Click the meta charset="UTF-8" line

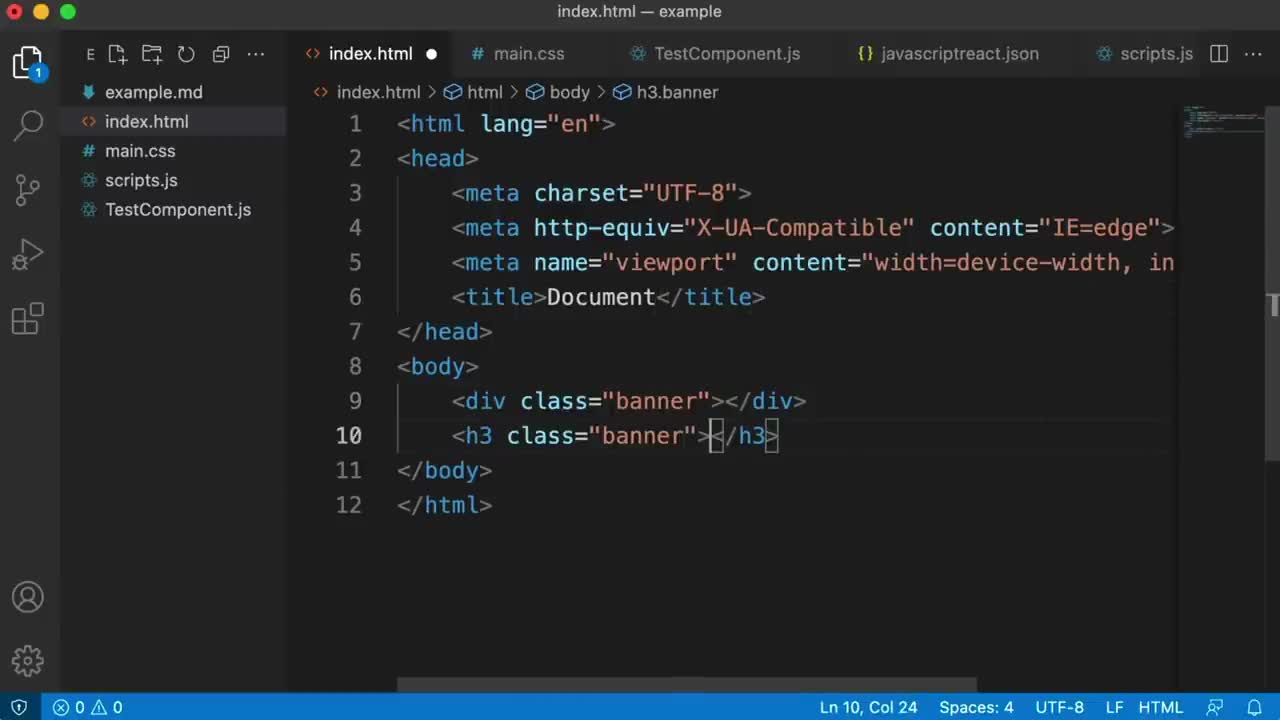[x=601, y=193]
